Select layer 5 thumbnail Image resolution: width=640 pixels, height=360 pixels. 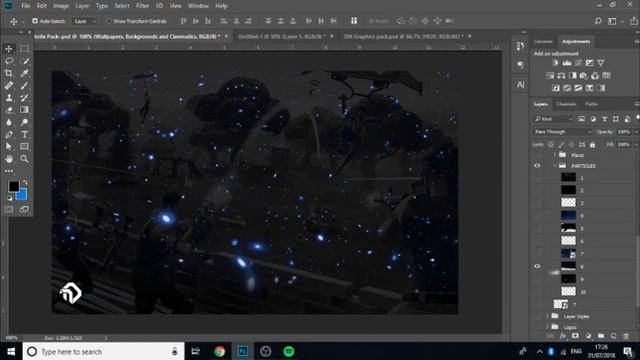click(568, 228)
